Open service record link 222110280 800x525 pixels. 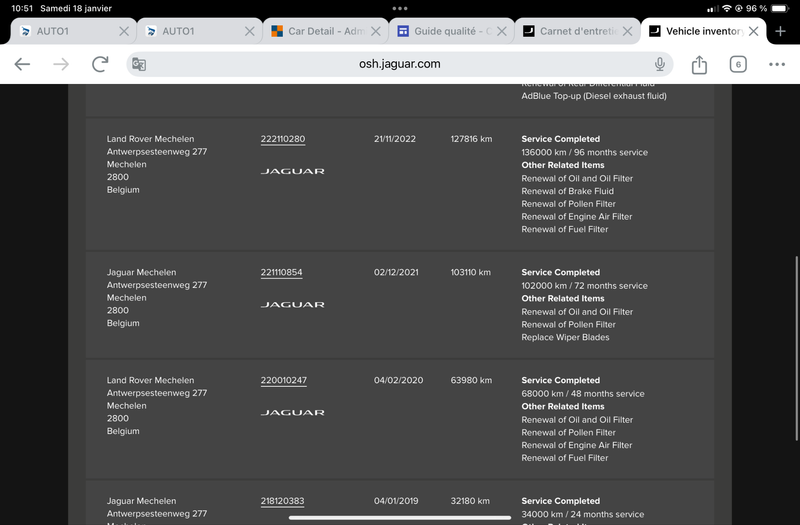(283, 139)
